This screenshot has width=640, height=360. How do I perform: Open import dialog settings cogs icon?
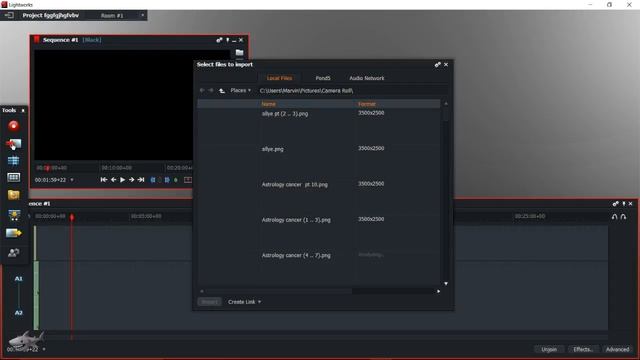[x=438, y=64]
